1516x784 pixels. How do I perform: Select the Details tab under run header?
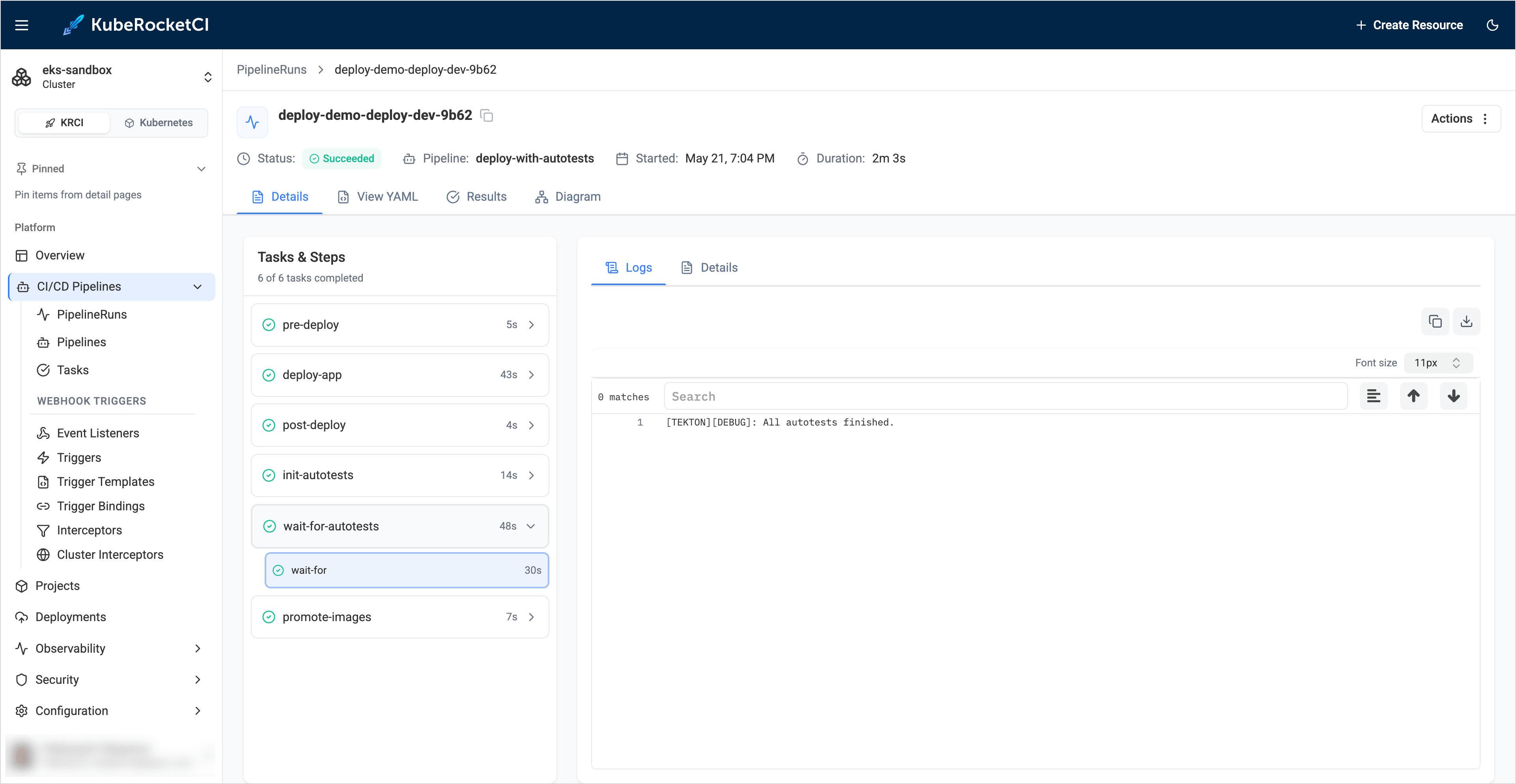pyautogui.click(x=280, y=196)
